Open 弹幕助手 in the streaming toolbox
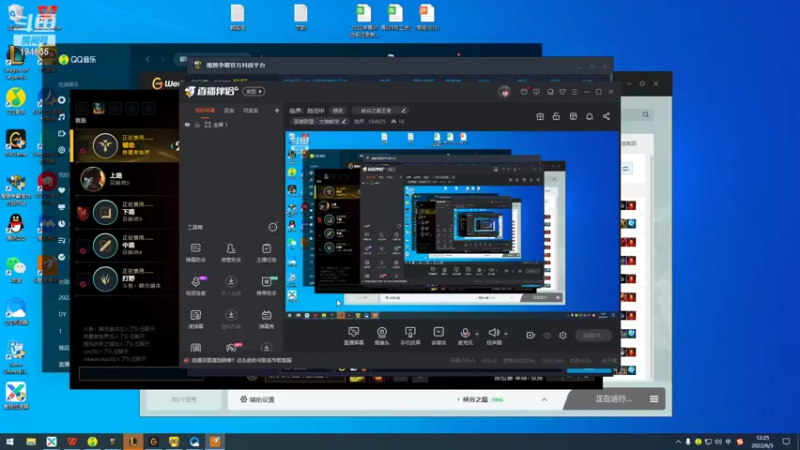This screenshot has height=450, width=800. coord(195,253)
